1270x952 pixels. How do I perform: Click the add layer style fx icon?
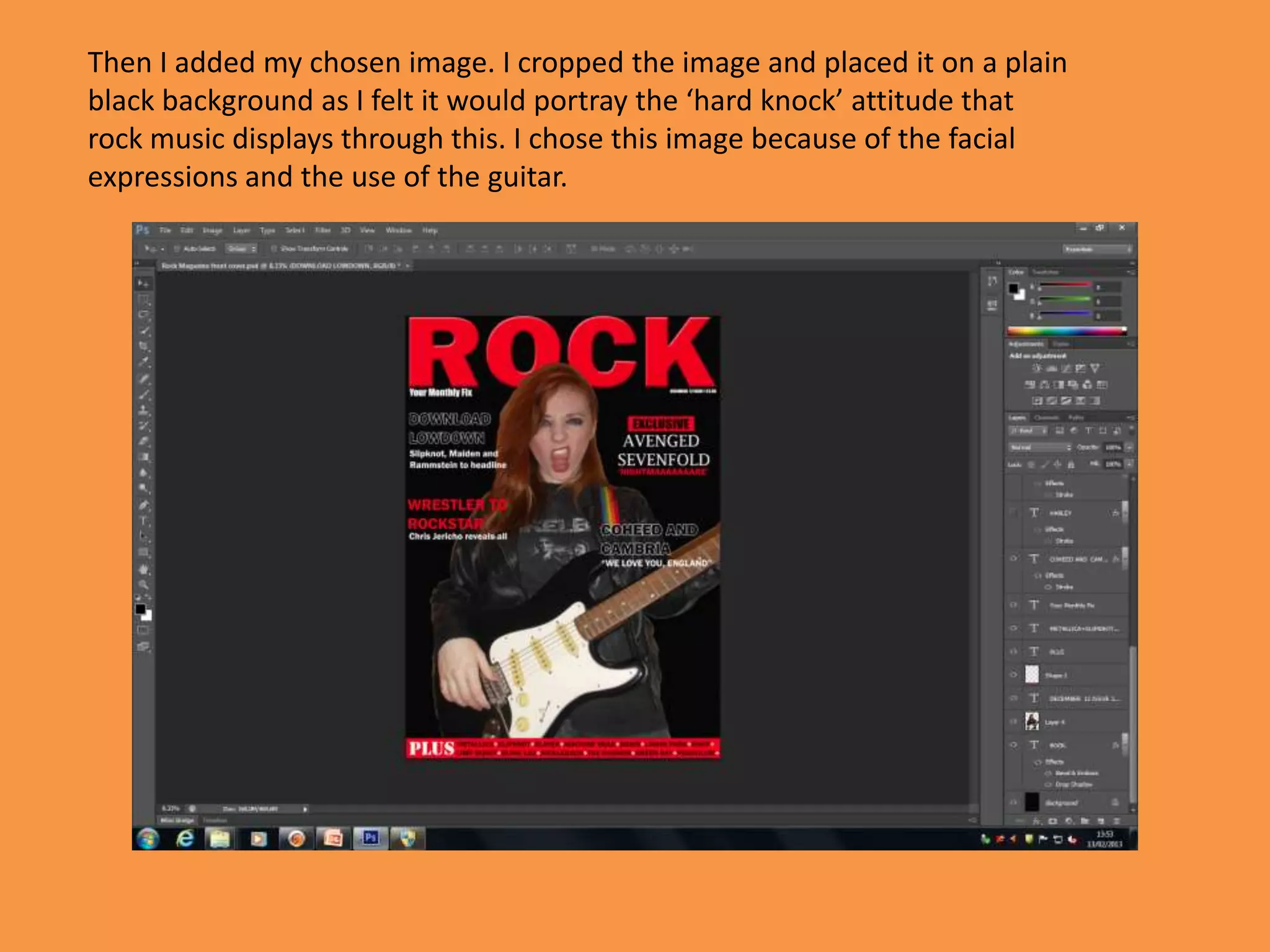[1036, 821]
